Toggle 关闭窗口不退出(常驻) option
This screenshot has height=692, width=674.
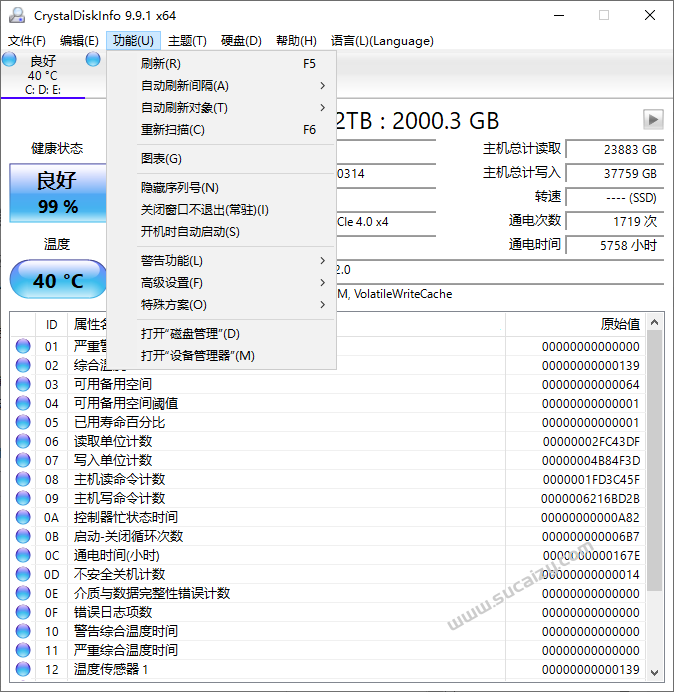tap(222, 210)
